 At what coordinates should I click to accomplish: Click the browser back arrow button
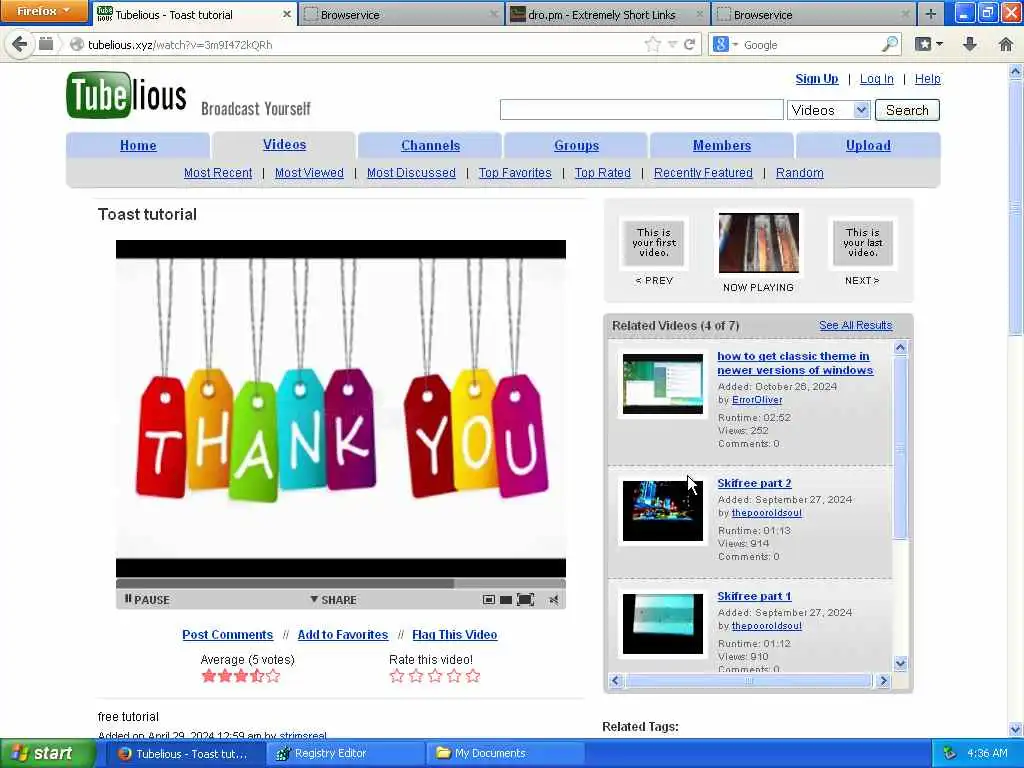pos(19,44)
